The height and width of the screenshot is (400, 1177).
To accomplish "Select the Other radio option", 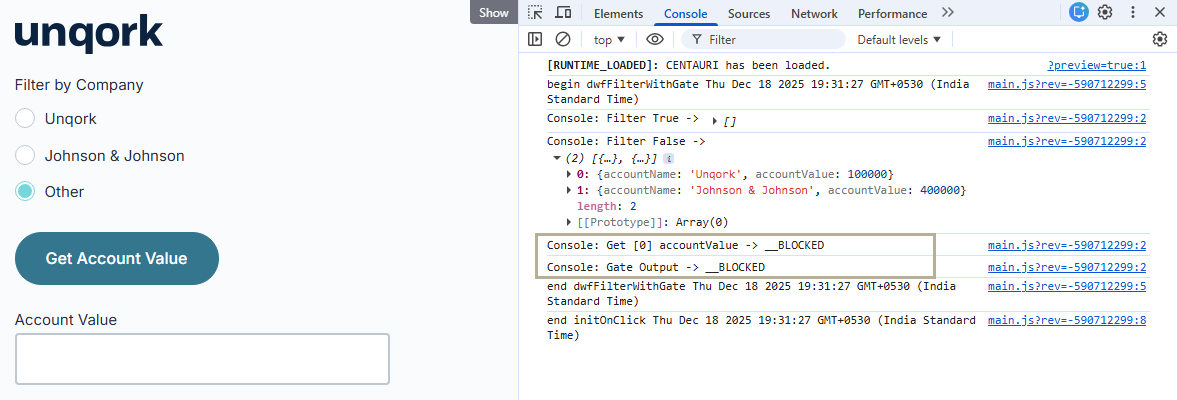I will click(26, 191).
